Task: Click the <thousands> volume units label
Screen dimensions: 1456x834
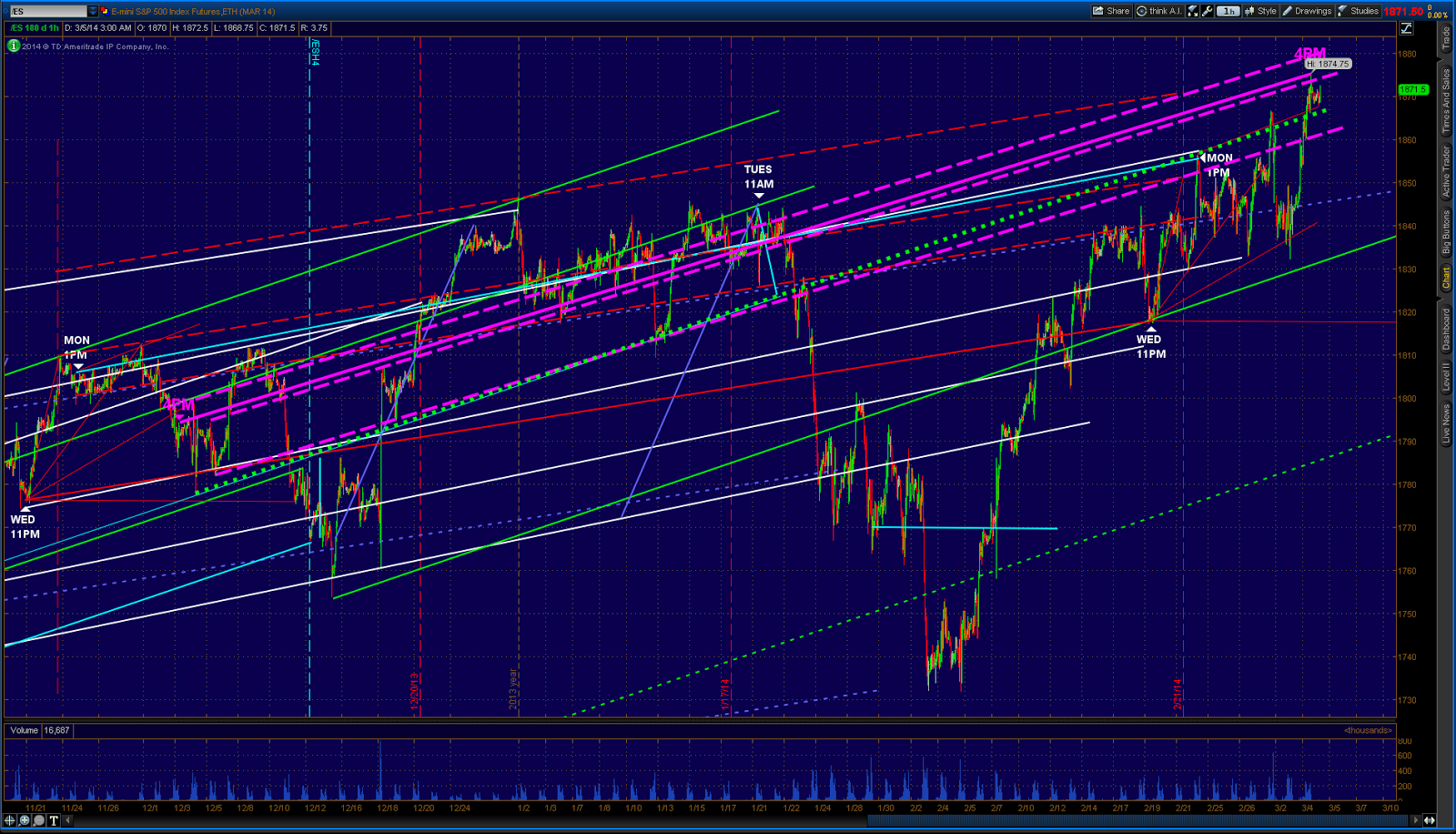Action: pos(1368,730)
